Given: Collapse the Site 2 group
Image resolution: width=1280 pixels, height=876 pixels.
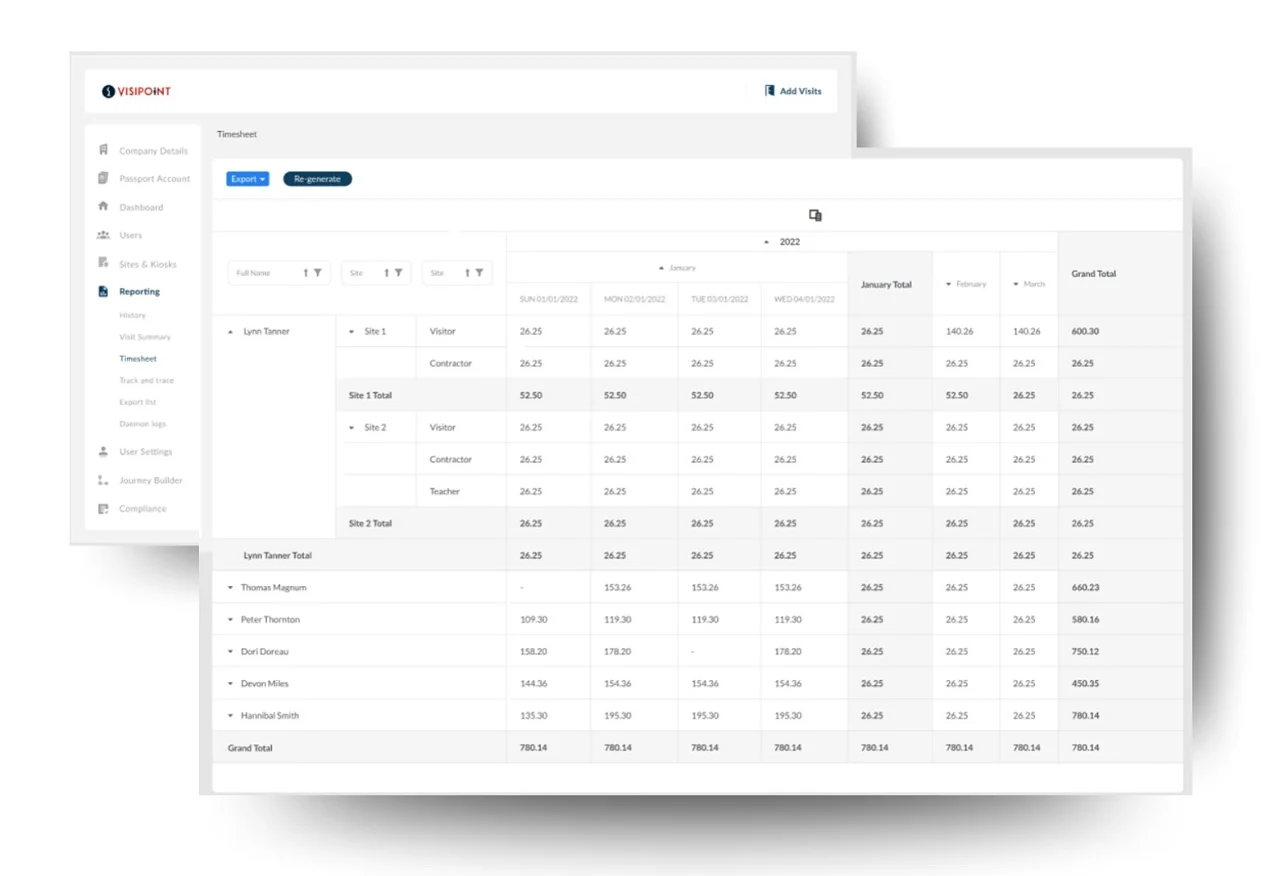Looking at the screenshot, I should click(x=351, y=427).
